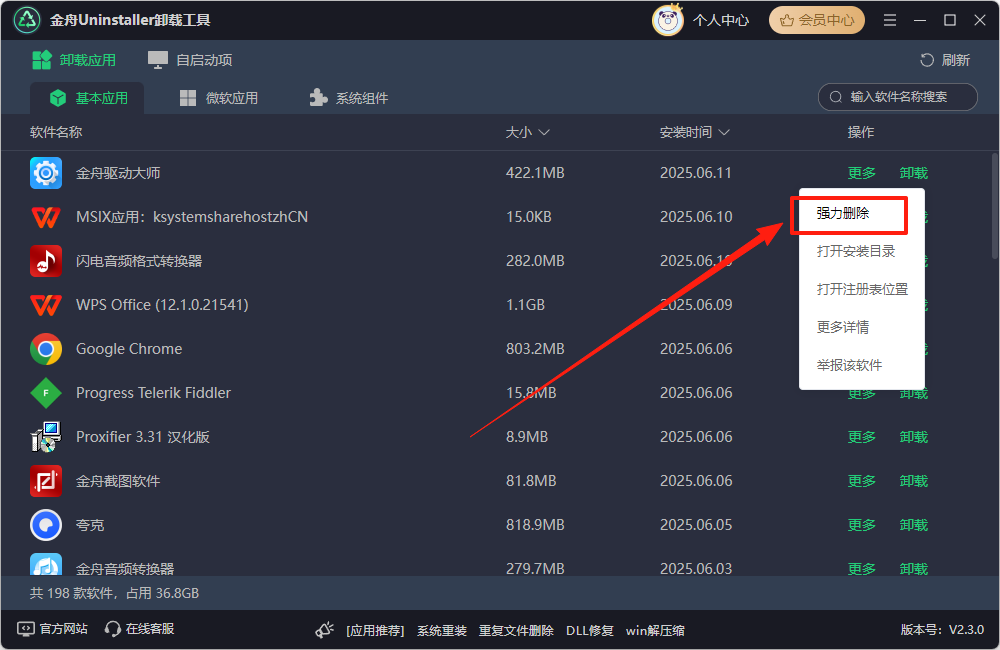The width and height of the screenshot is (1000, 650).
Task: Click the WPS Office app icon
Action: pyautogui.click(x=46, y=305)
